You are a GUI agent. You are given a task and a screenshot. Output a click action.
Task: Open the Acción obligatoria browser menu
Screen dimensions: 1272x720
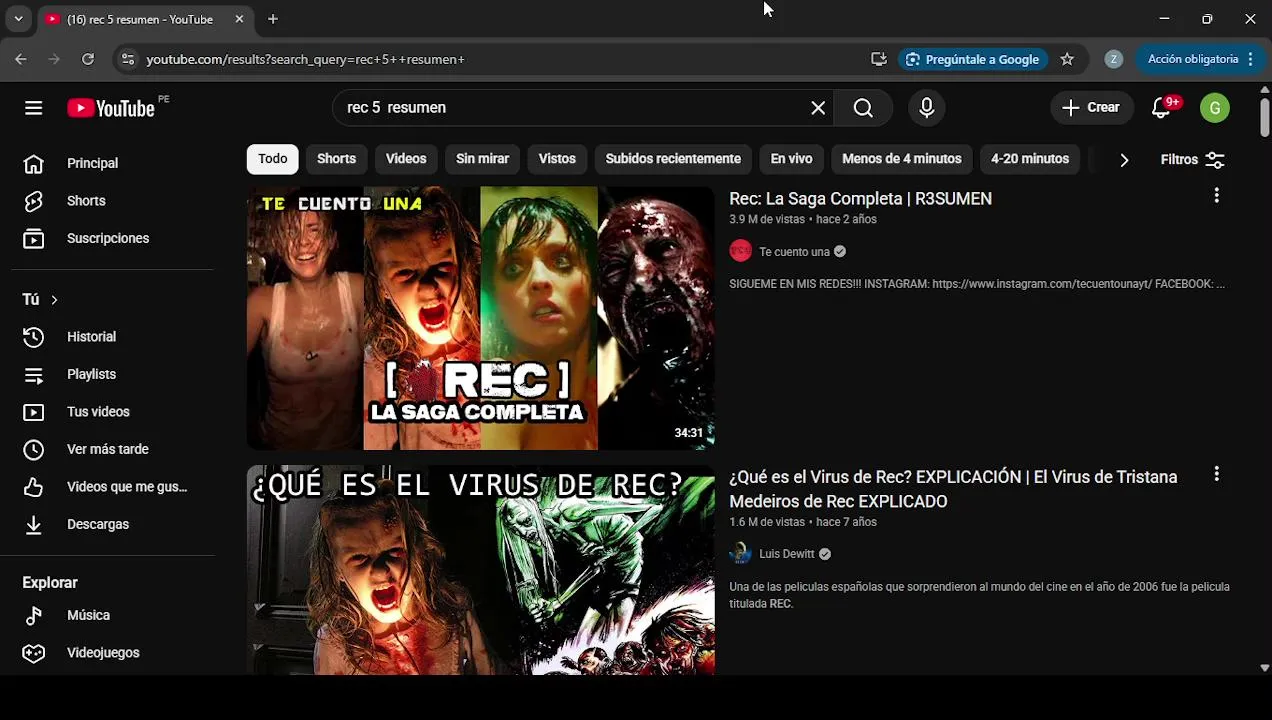[x=1199, y=59]
